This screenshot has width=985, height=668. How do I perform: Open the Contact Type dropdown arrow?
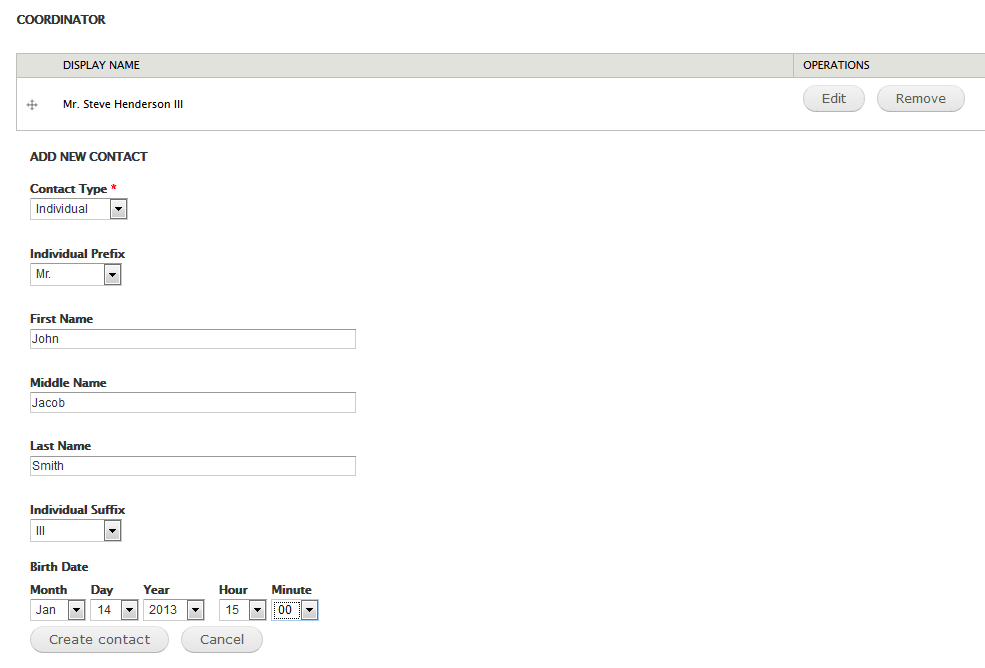click(118, 208)
